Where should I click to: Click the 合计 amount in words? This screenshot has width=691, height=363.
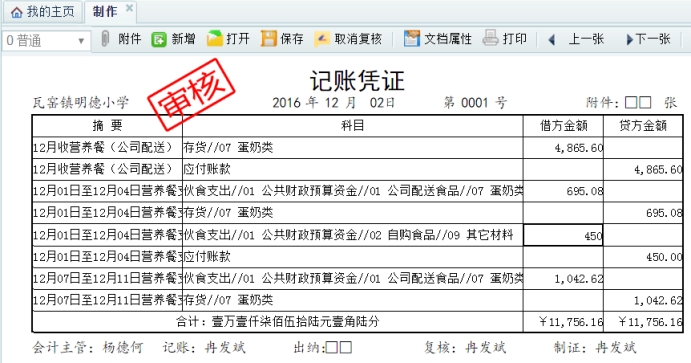click(278, 322)
